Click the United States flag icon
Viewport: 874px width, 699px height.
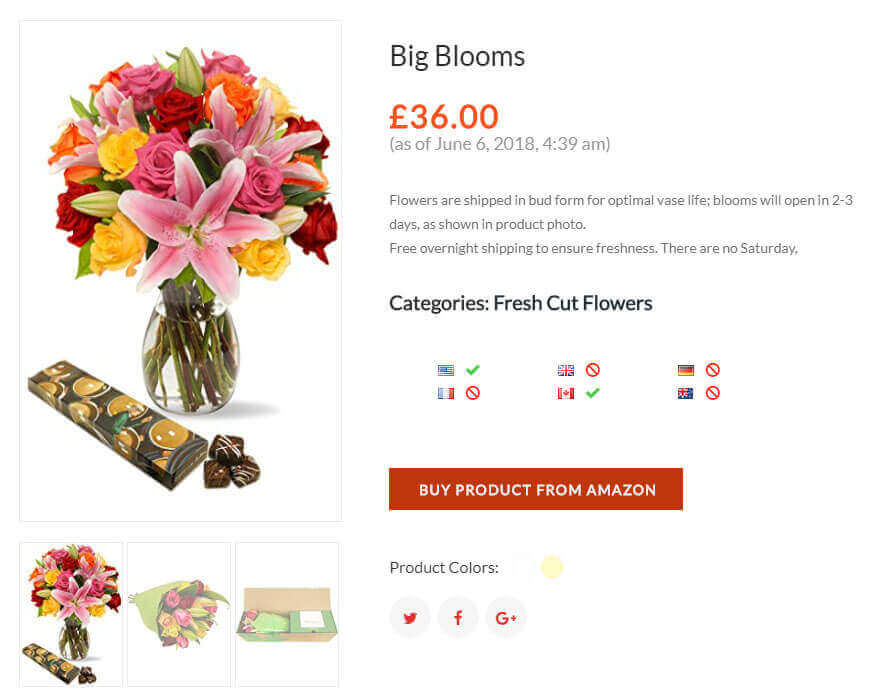(446, 370)
